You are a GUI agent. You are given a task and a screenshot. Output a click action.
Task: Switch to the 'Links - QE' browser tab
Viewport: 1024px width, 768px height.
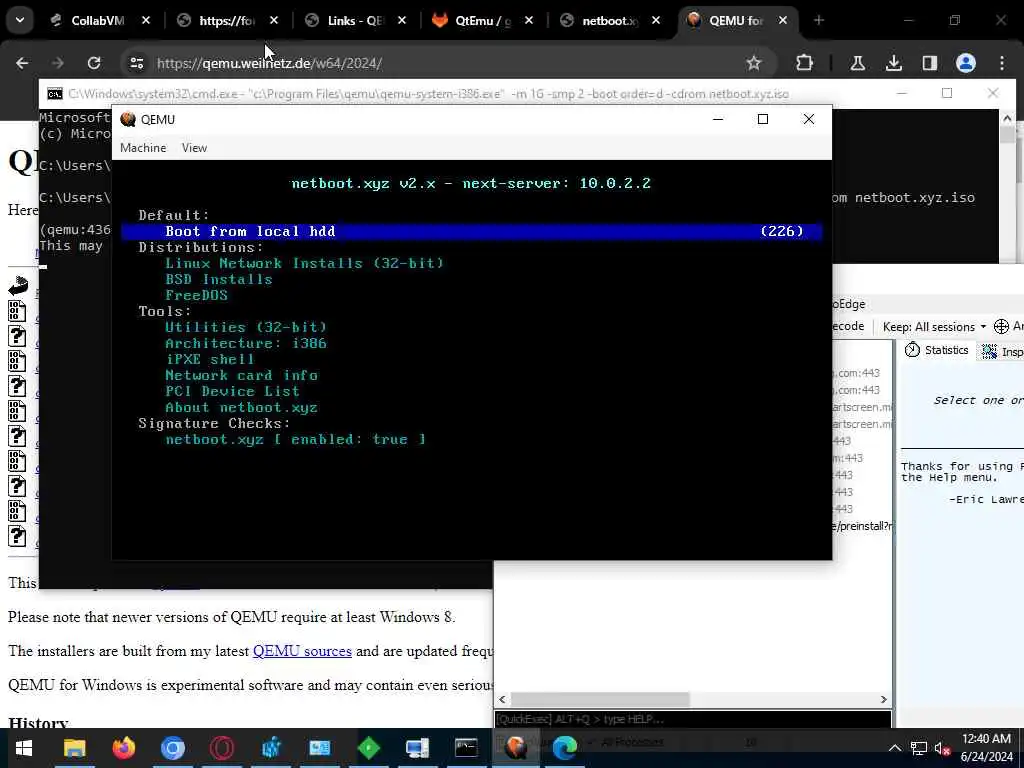coord(355,21)
